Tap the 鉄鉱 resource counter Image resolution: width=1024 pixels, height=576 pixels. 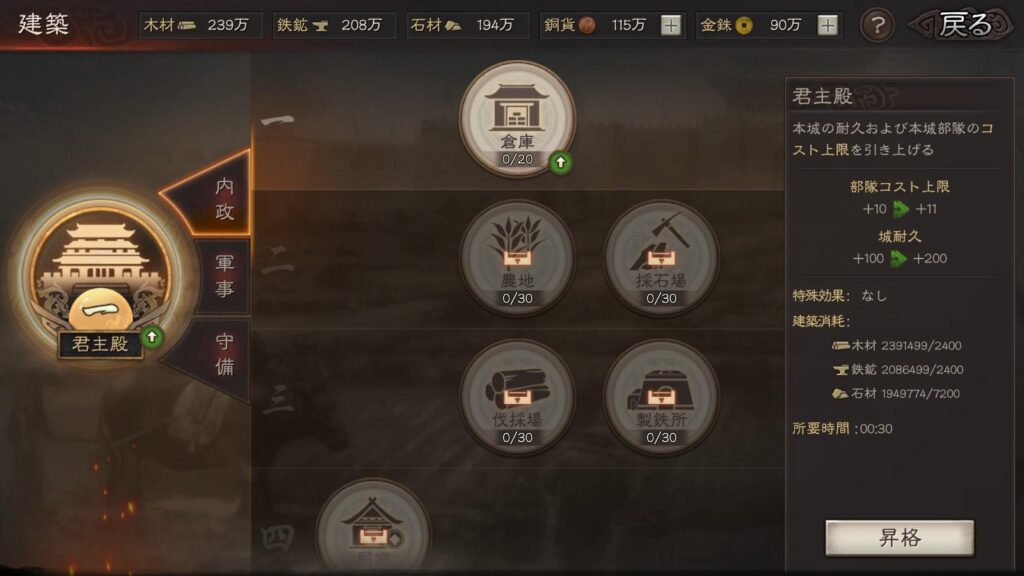click(x=334, y=25)
